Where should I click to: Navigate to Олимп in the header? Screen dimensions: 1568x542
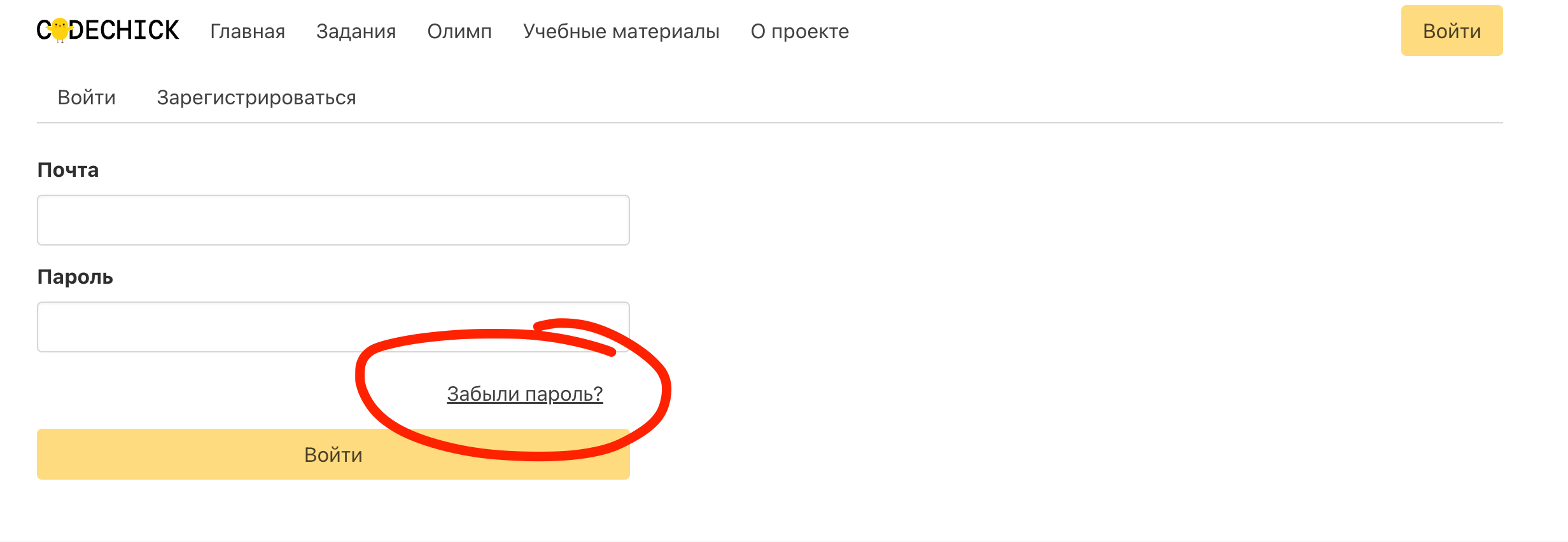pyautogui.click(x=459, y=31)
